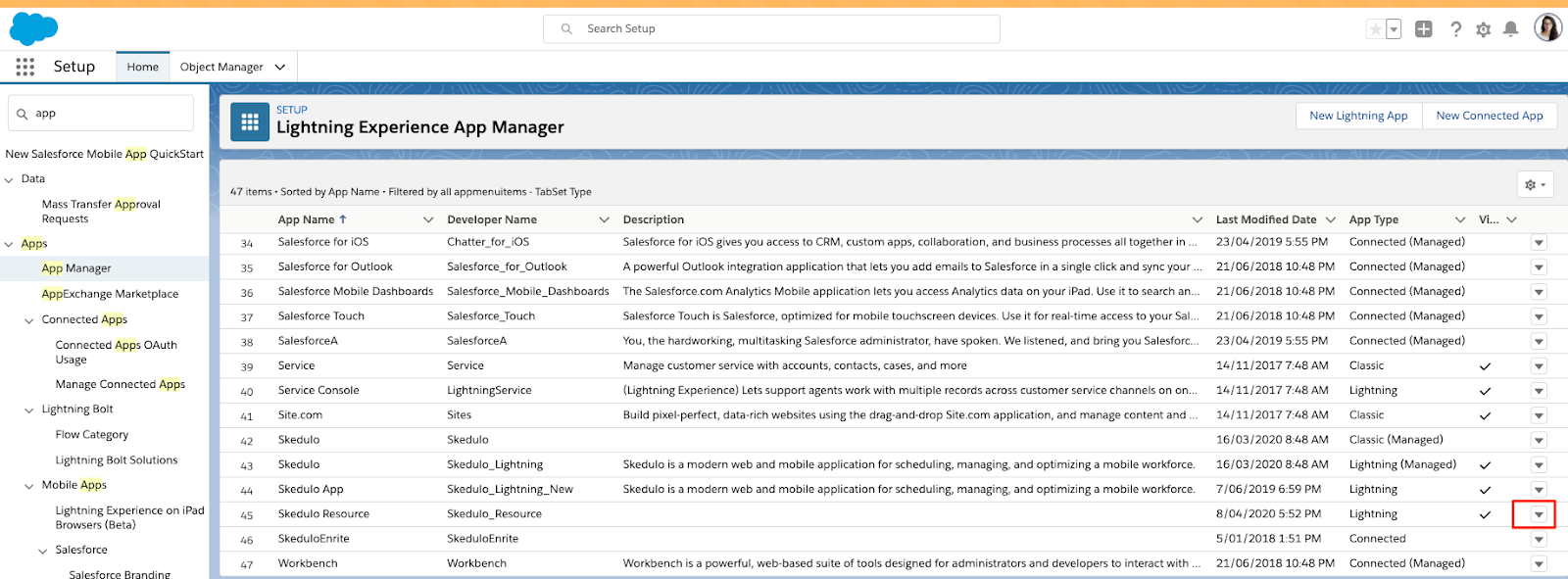Image resolution: width=1568 pixels, height=579 pixels.
Task: Open Last Modified Date column chevron
Action: pos(1331,219)
